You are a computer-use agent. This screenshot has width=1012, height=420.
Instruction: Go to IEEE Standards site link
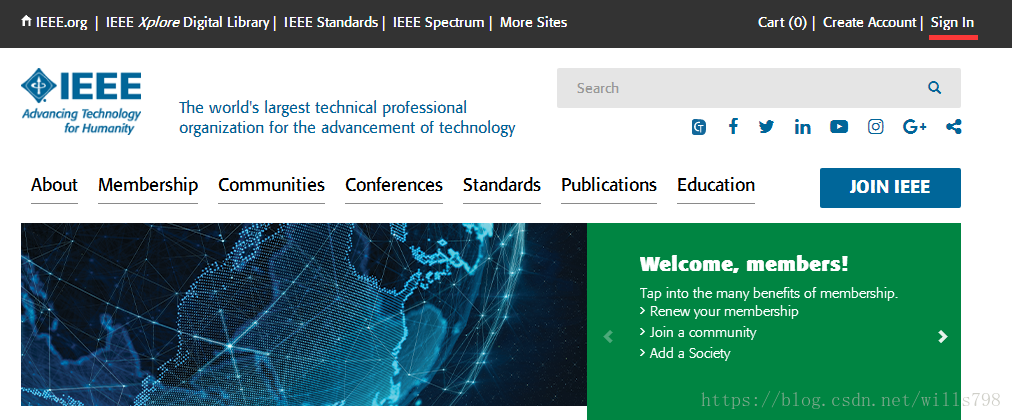pyautogui.click(x=330, y=23)
